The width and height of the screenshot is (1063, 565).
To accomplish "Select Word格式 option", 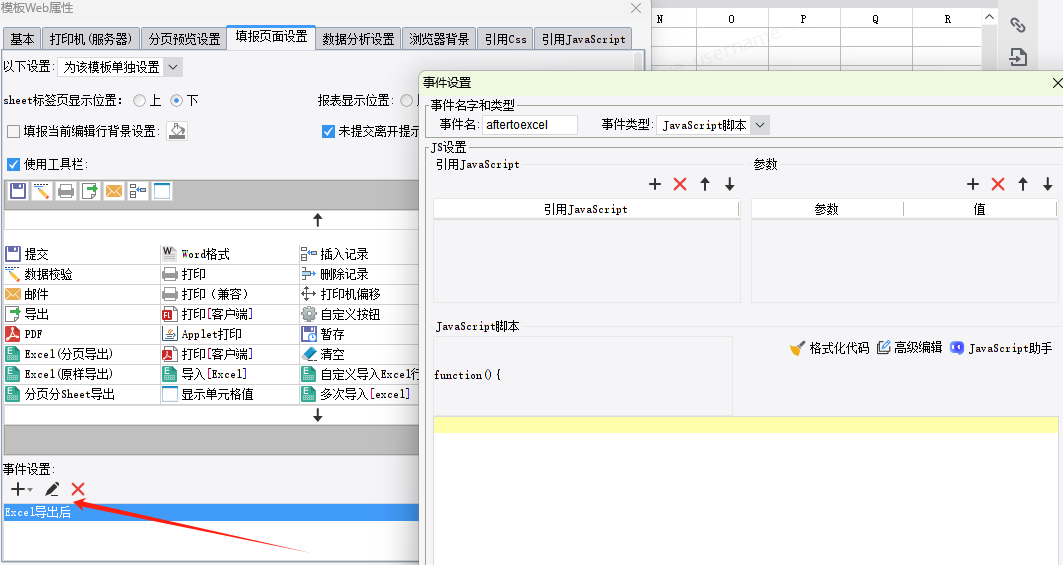I will point(197,254).
